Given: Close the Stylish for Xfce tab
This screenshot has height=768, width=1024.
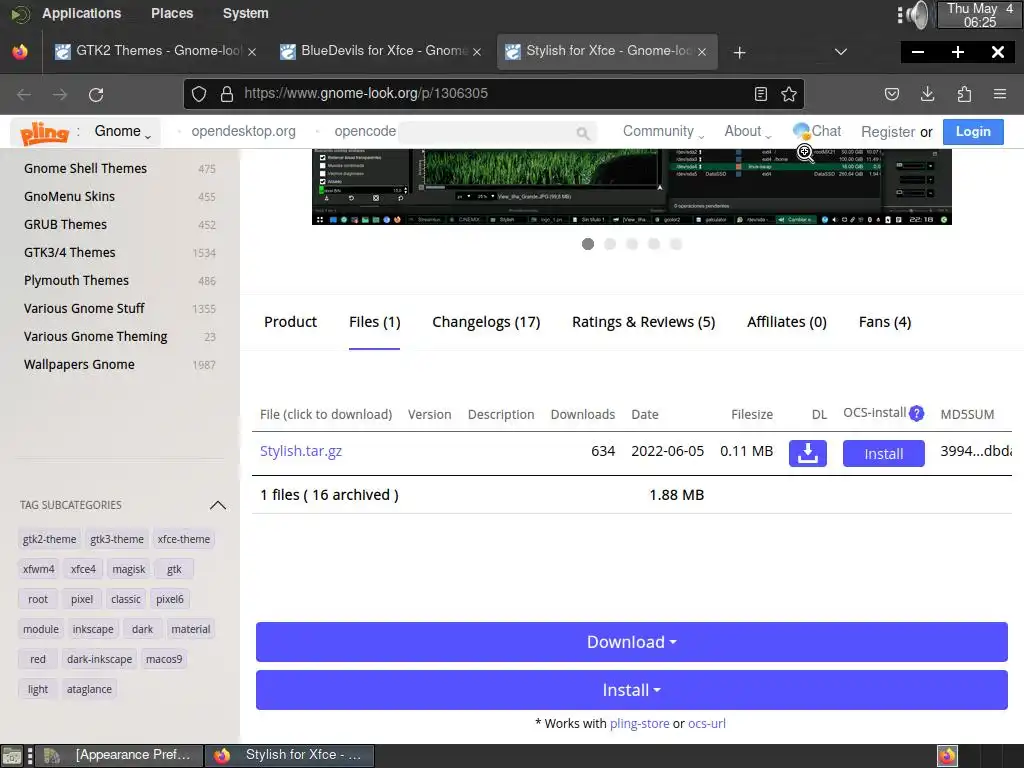Looking at the screenshot, I should (x=702, y=52).
